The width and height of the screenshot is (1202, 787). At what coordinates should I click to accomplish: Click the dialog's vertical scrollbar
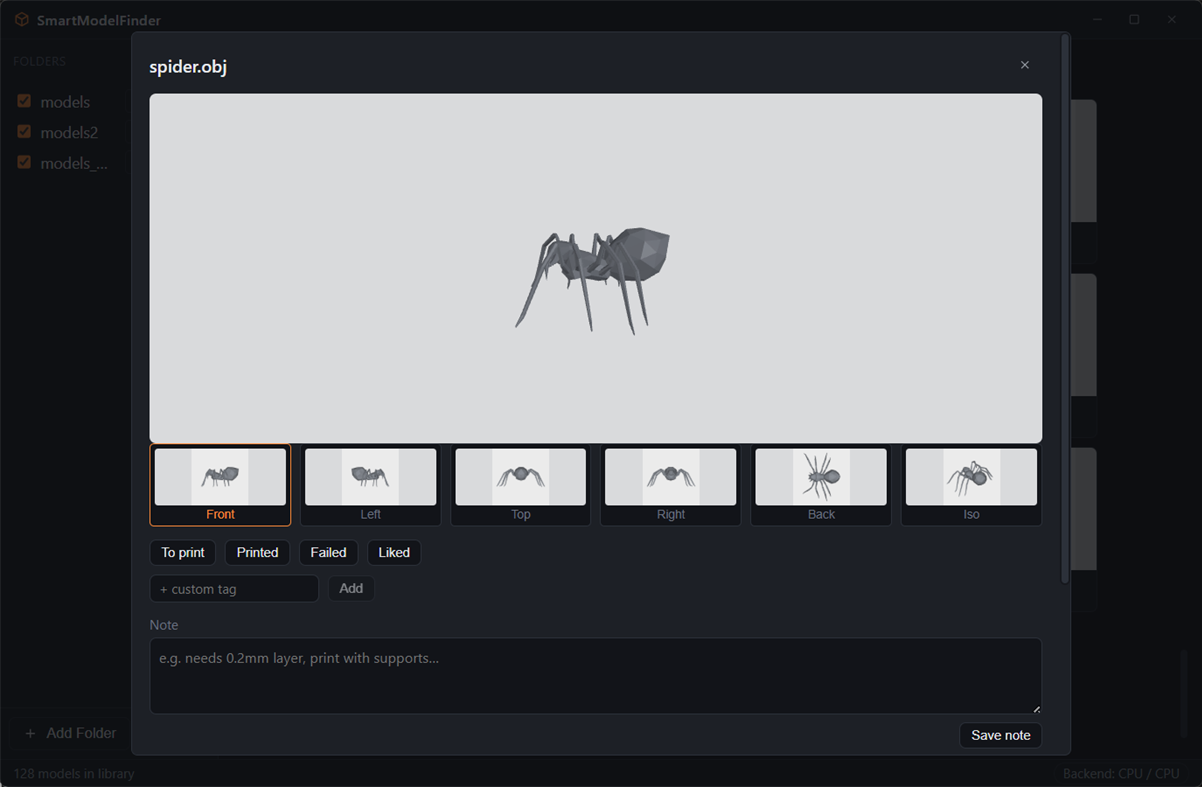tap(1065, 310)
